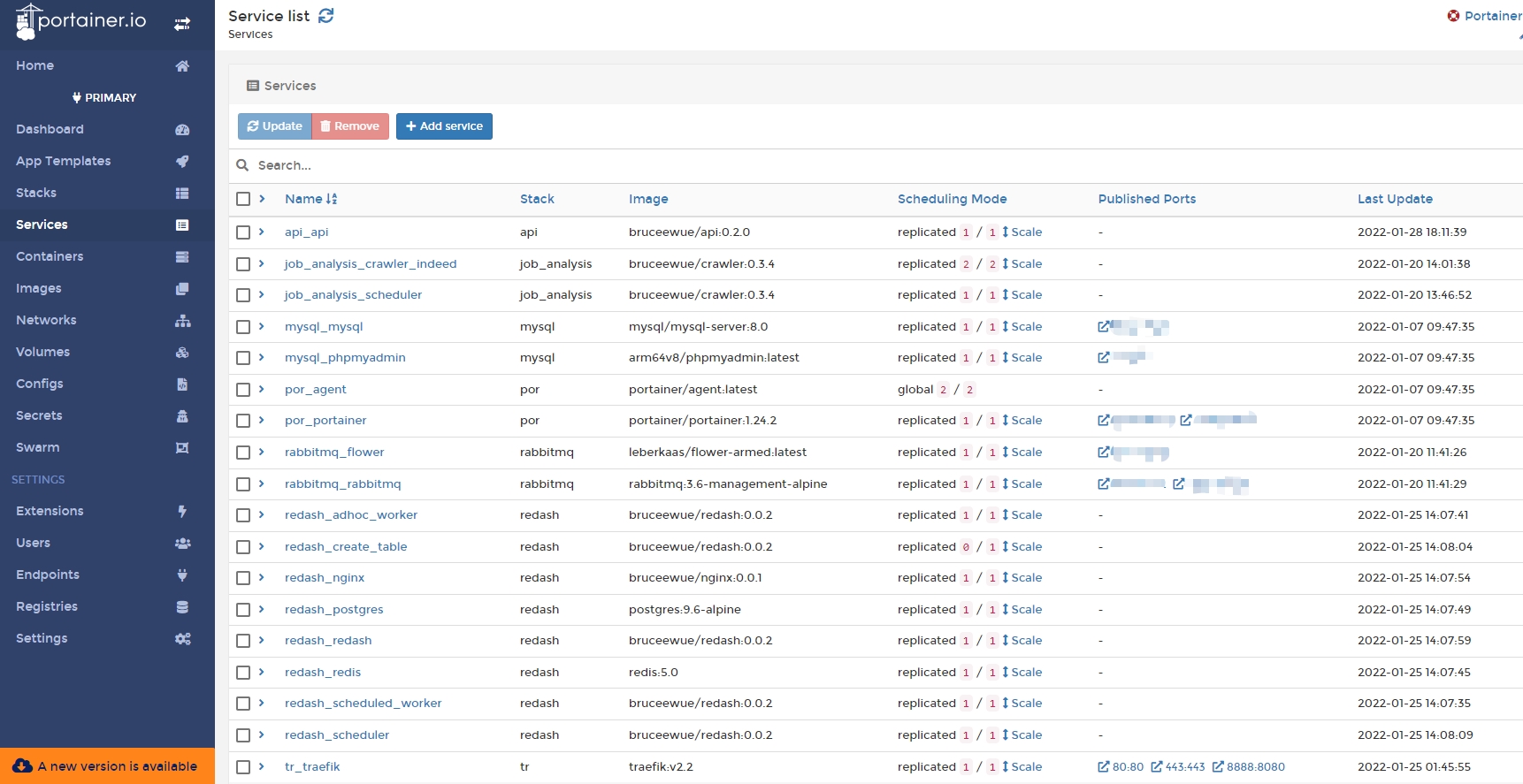Image resolution: width=1523 pixels, height=784 pixels.
Task: Open the redash_redash service link
Action: [x=328, y=641]
